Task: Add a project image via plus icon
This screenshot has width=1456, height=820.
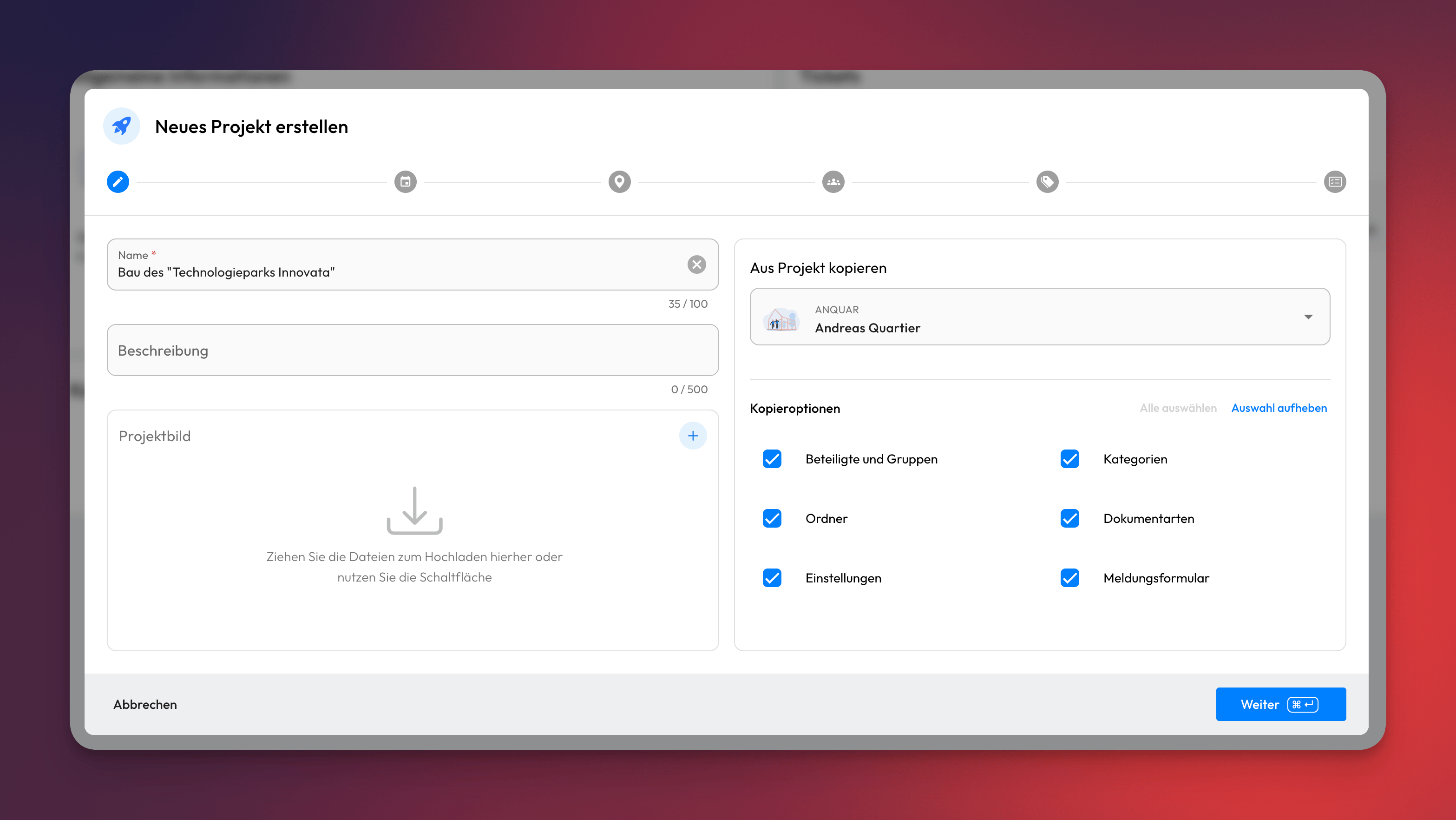Action: point(692,436)
